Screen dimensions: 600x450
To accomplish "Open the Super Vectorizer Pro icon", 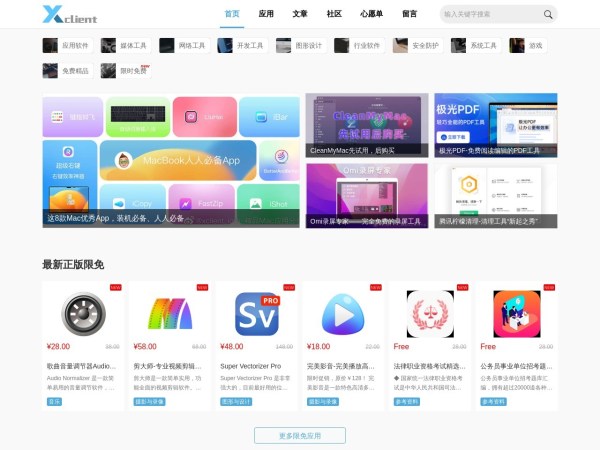I will 256,315.
